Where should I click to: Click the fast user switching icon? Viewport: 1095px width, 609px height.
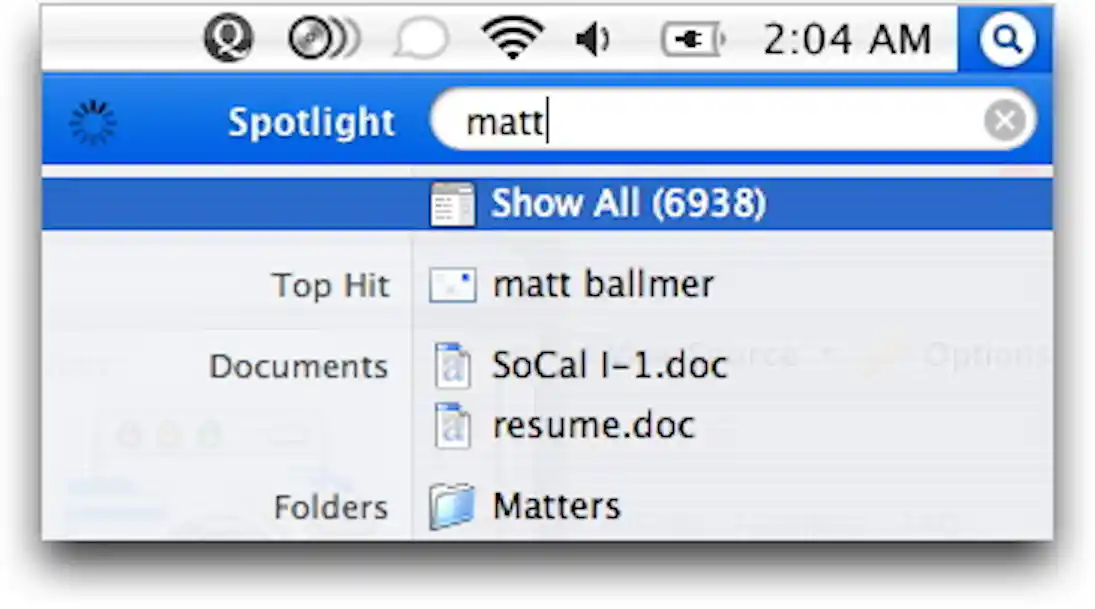[228, 39]
